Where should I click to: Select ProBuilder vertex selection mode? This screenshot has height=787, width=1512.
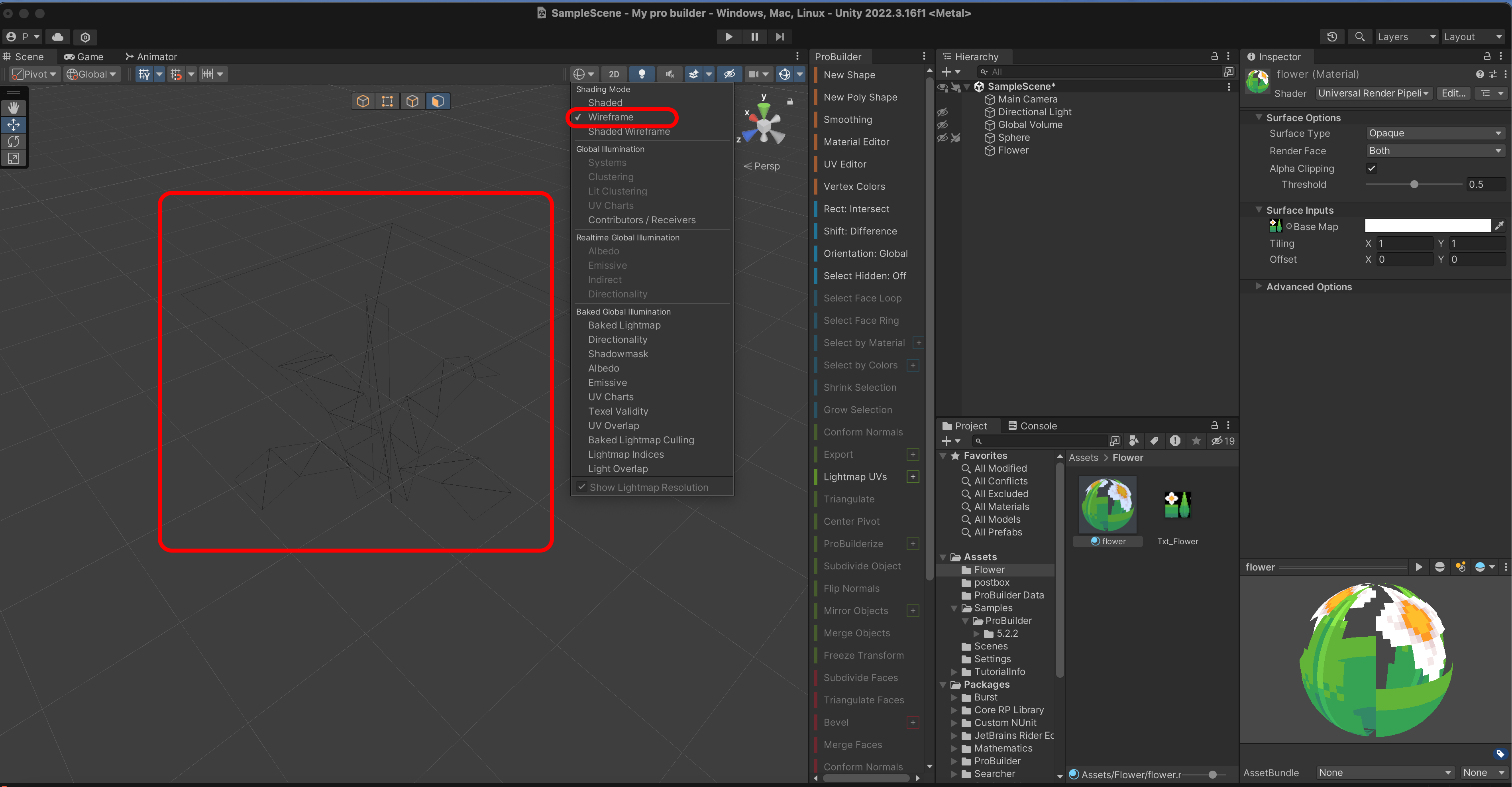point(387,101)
